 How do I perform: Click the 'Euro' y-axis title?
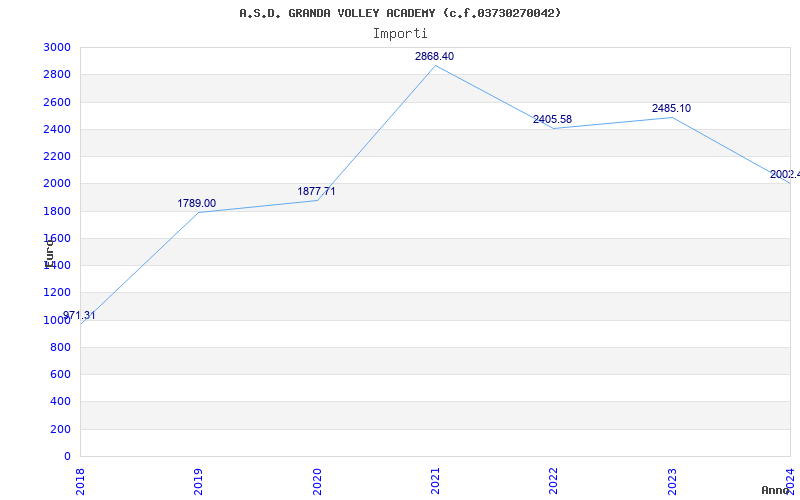coord(49,254)
